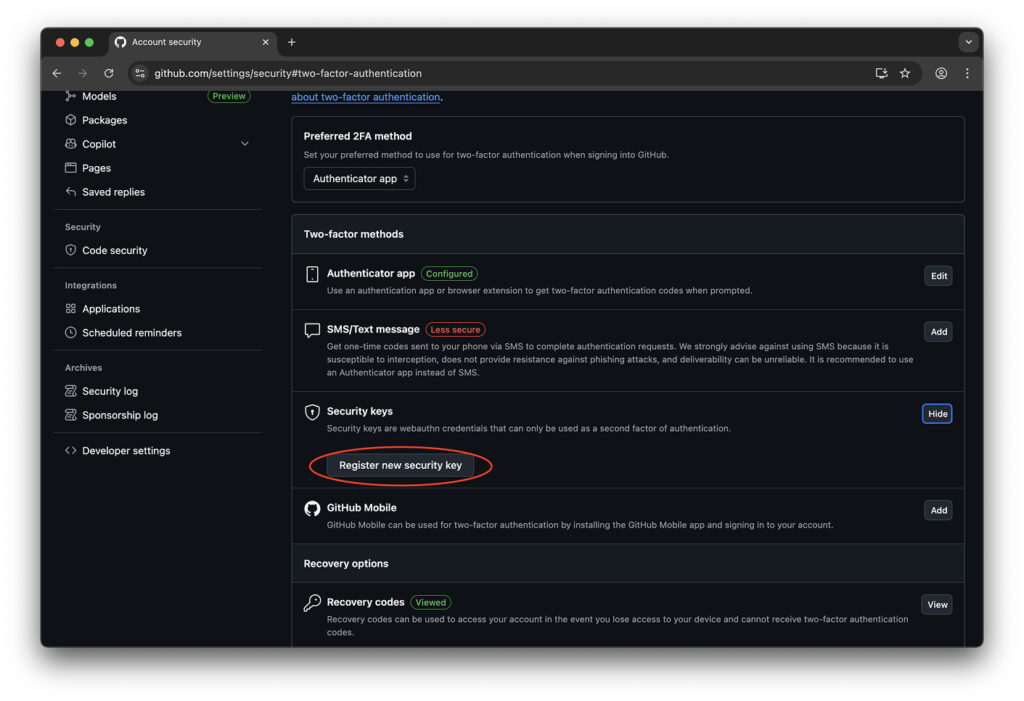This screenshot has height=701, width=1024.
Task: Click the browser forward arrow
Action: pyautogui.click(x=82, y=73)
